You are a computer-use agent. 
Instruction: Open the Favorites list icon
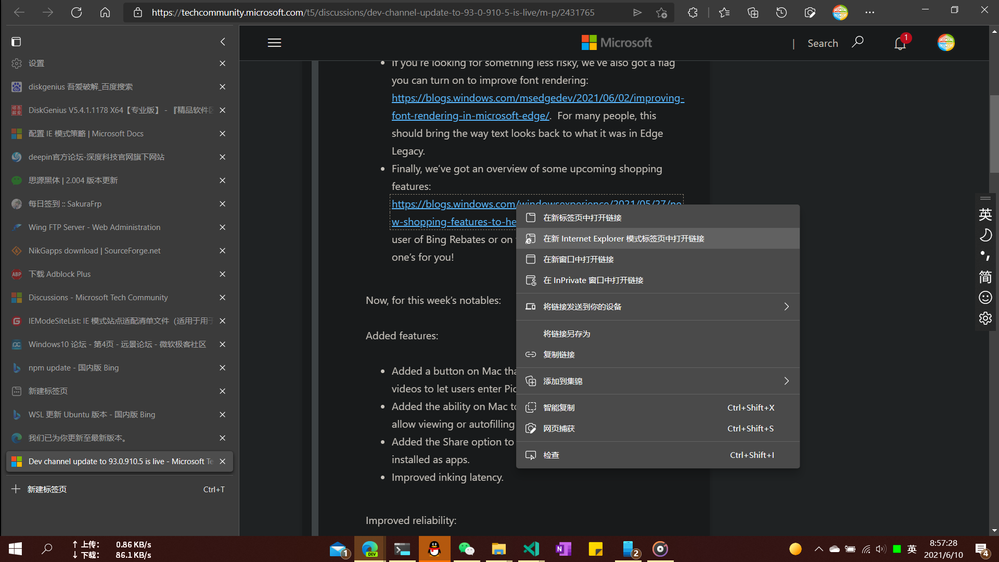point(724,12)
